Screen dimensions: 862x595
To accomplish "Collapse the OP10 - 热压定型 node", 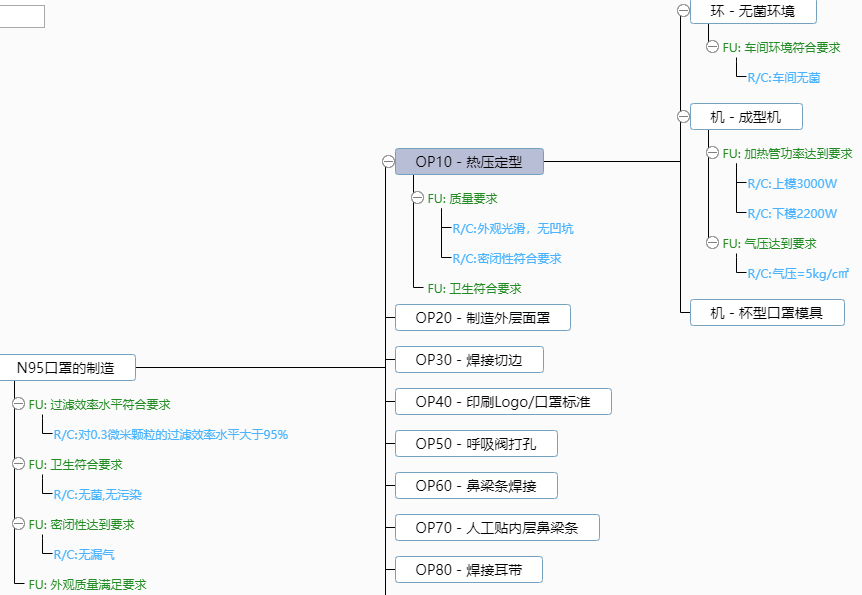I will [x=388, y=162].
